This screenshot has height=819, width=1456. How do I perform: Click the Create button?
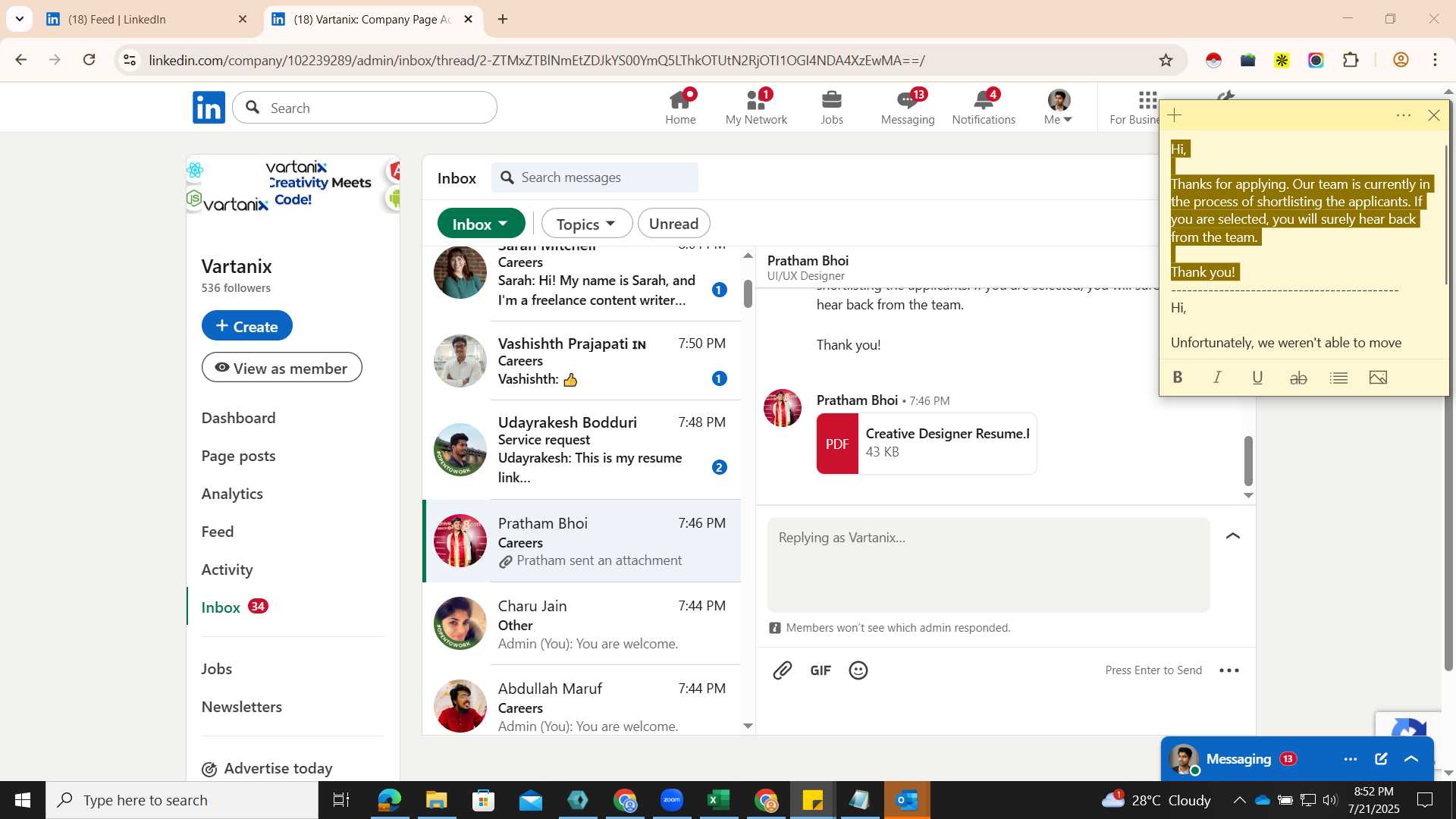(x=246, y=325)
